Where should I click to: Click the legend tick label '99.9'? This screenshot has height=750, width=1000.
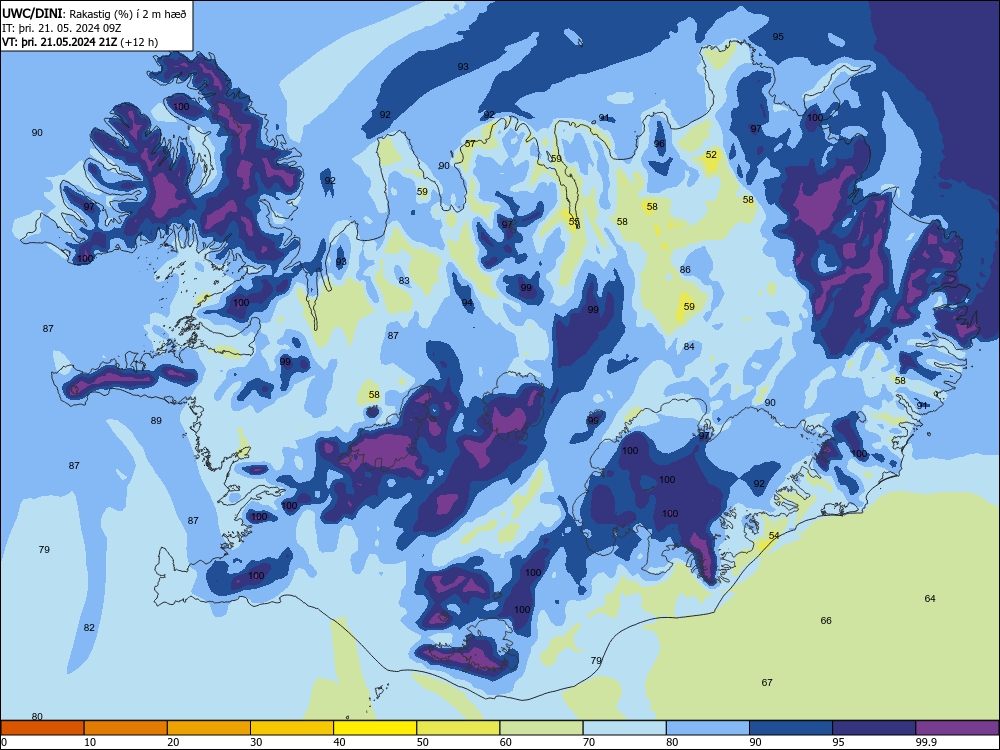pos(926,742)
